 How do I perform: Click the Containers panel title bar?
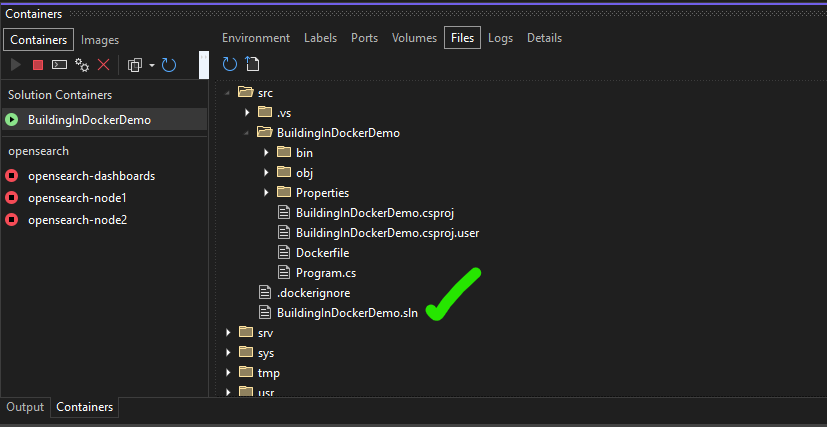click(414, 14)
